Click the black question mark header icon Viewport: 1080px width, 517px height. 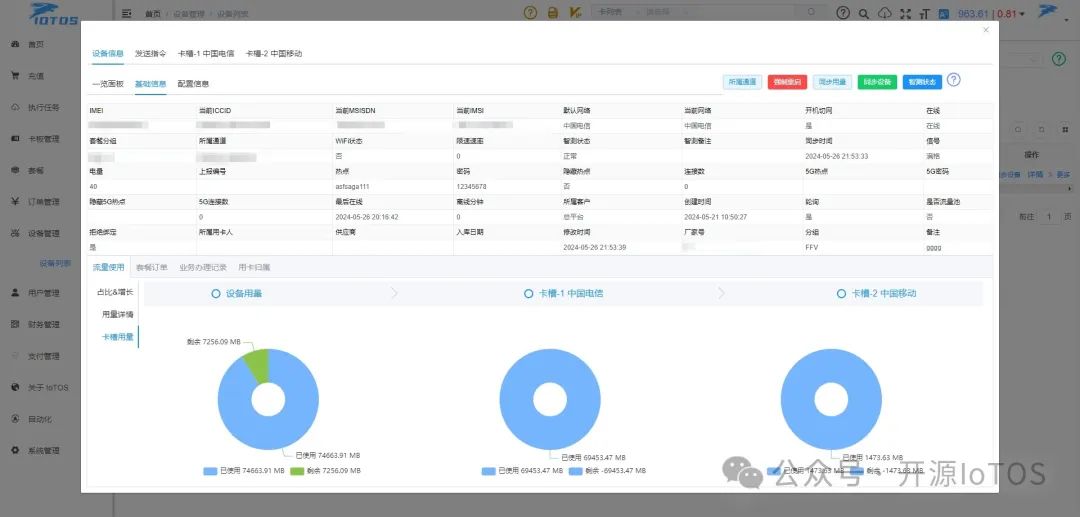(x=843, y=13)
